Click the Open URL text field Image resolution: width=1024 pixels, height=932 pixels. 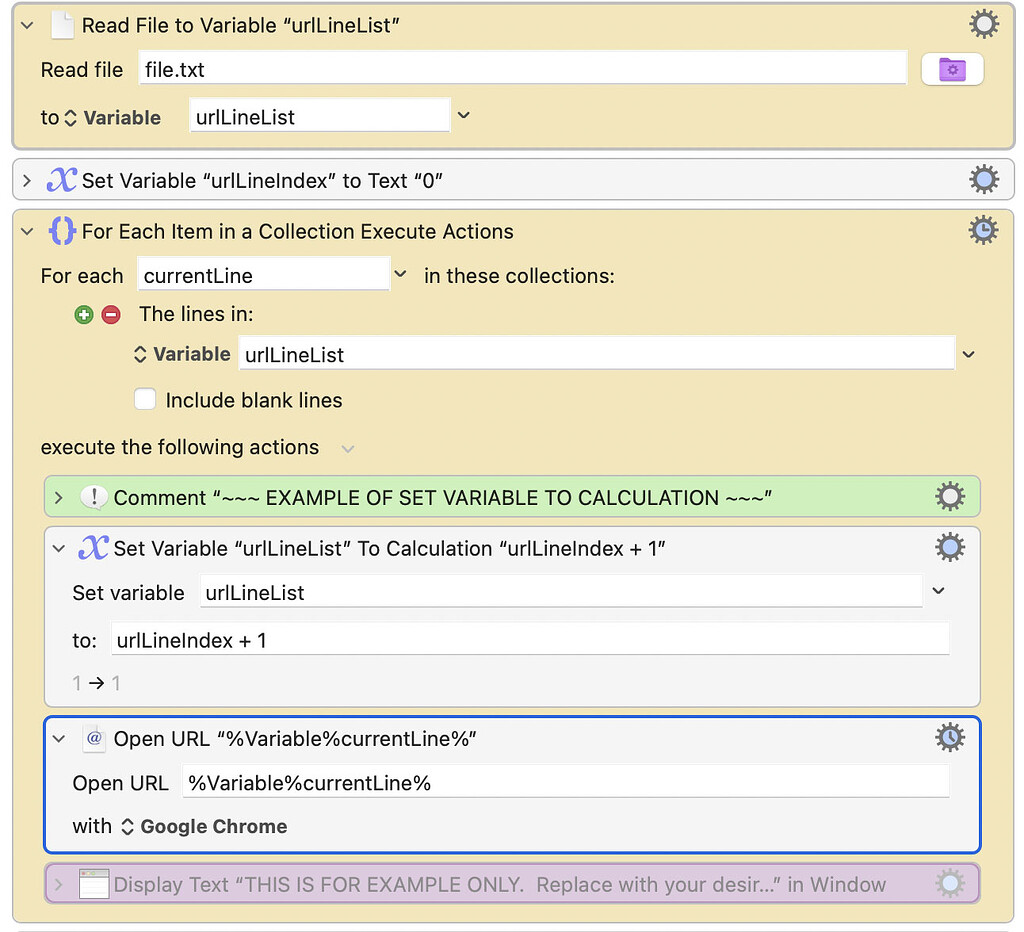coord(565,783)
